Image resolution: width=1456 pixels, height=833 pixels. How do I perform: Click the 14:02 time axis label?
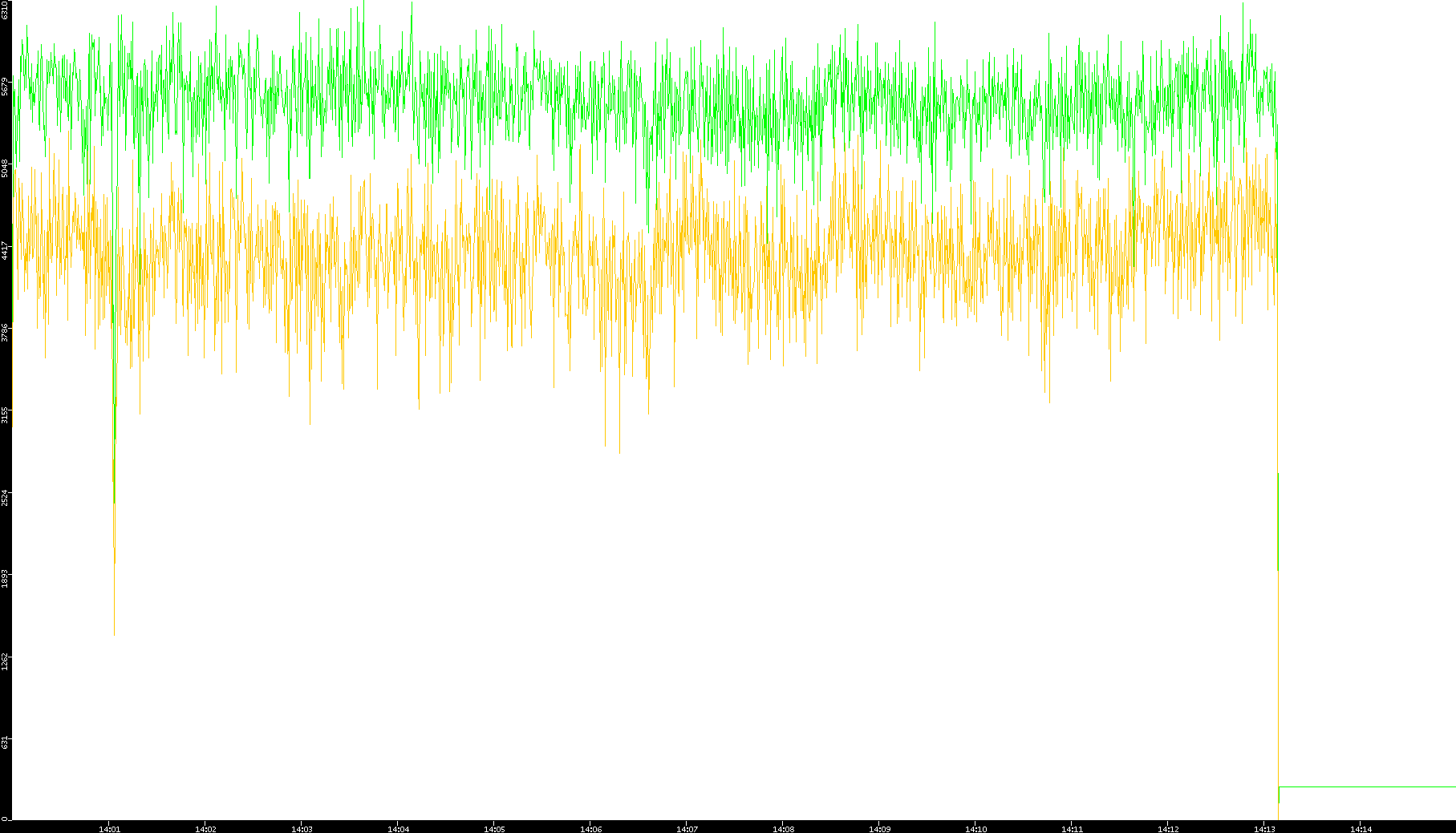click(x=205, y=829)
